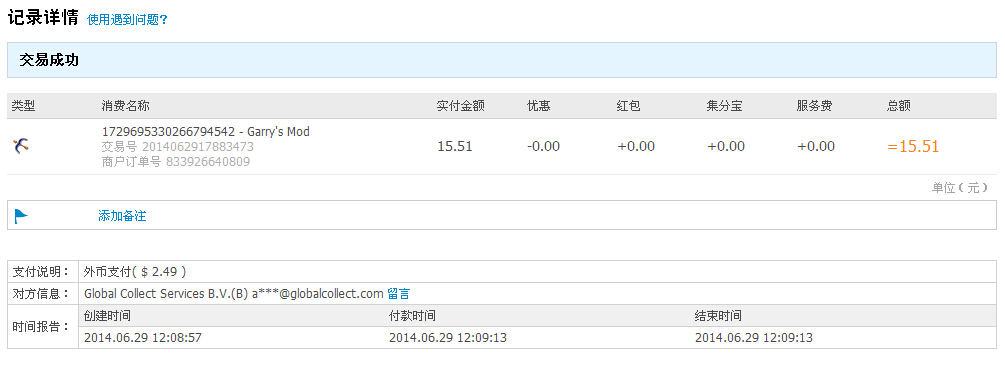Click the 交易号 transaction number text
This screenshot has width=1005, height=389.
(x=178, y=147)
